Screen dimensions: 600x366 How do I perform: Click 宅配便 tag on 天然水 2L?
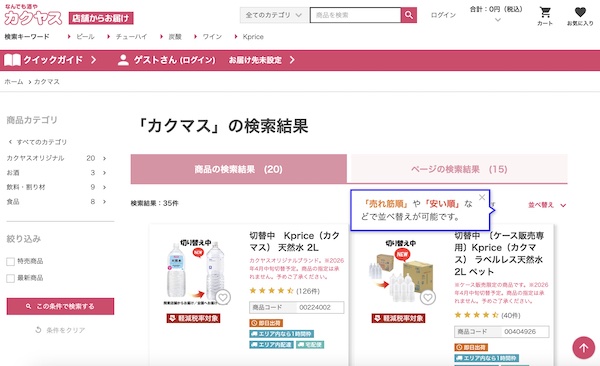point(310,345)
